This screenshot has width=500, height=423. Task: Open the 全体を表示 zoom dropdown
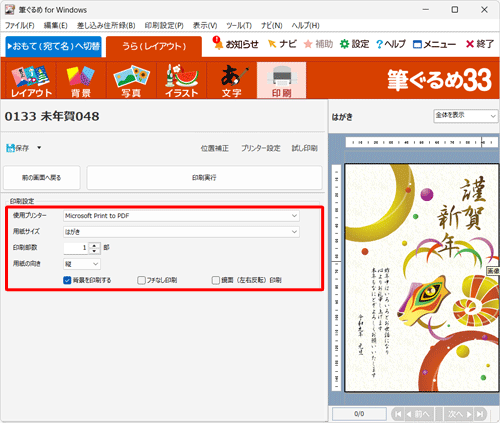point(465,116)
